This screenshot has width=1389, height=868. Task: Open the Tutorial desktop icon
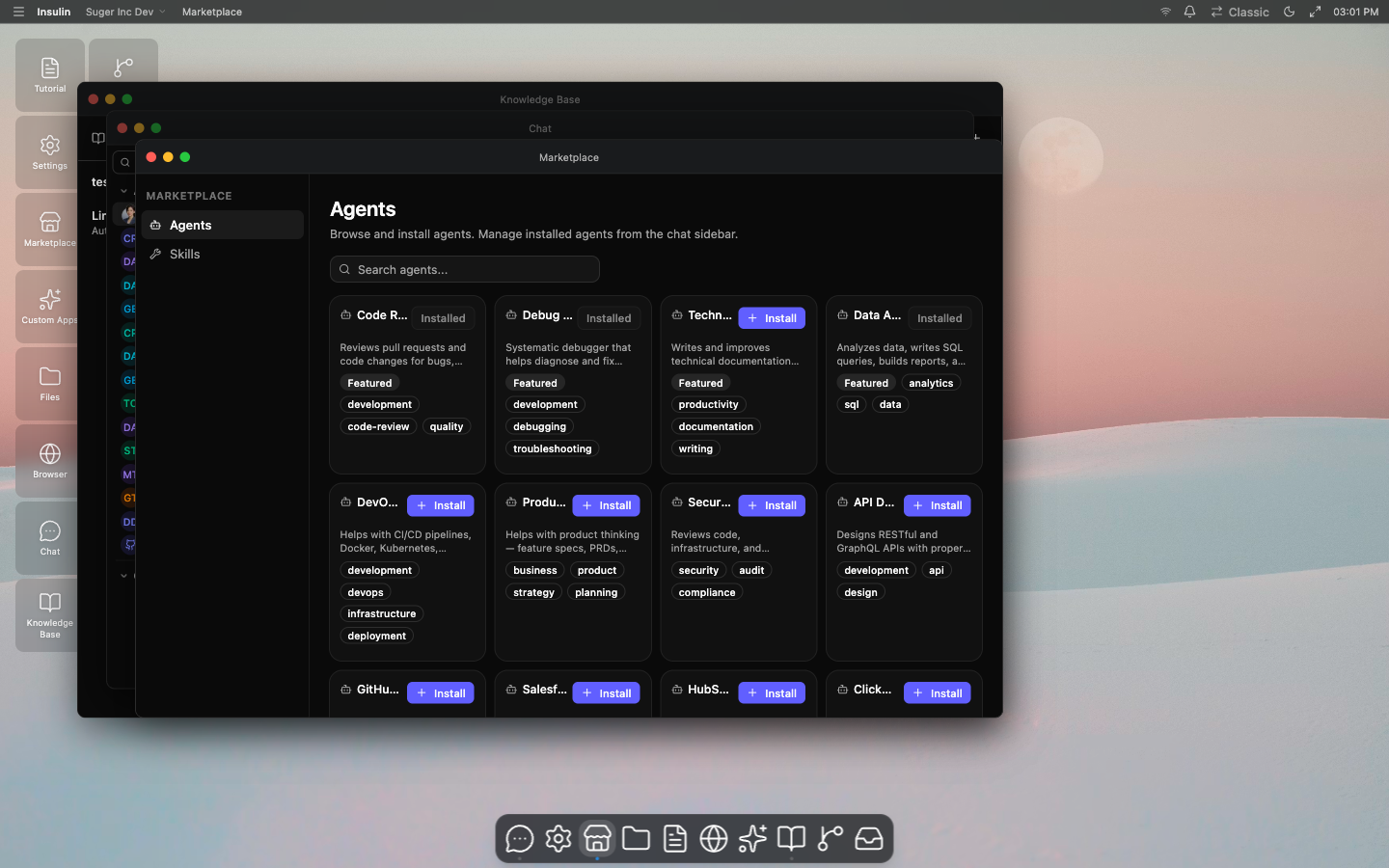click(x=50, y=75)
